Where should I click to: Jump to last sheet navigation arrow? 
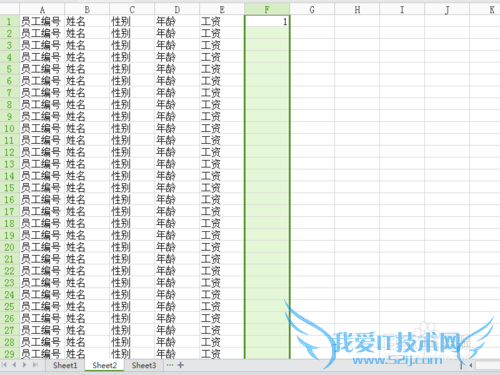click(35, 365)
